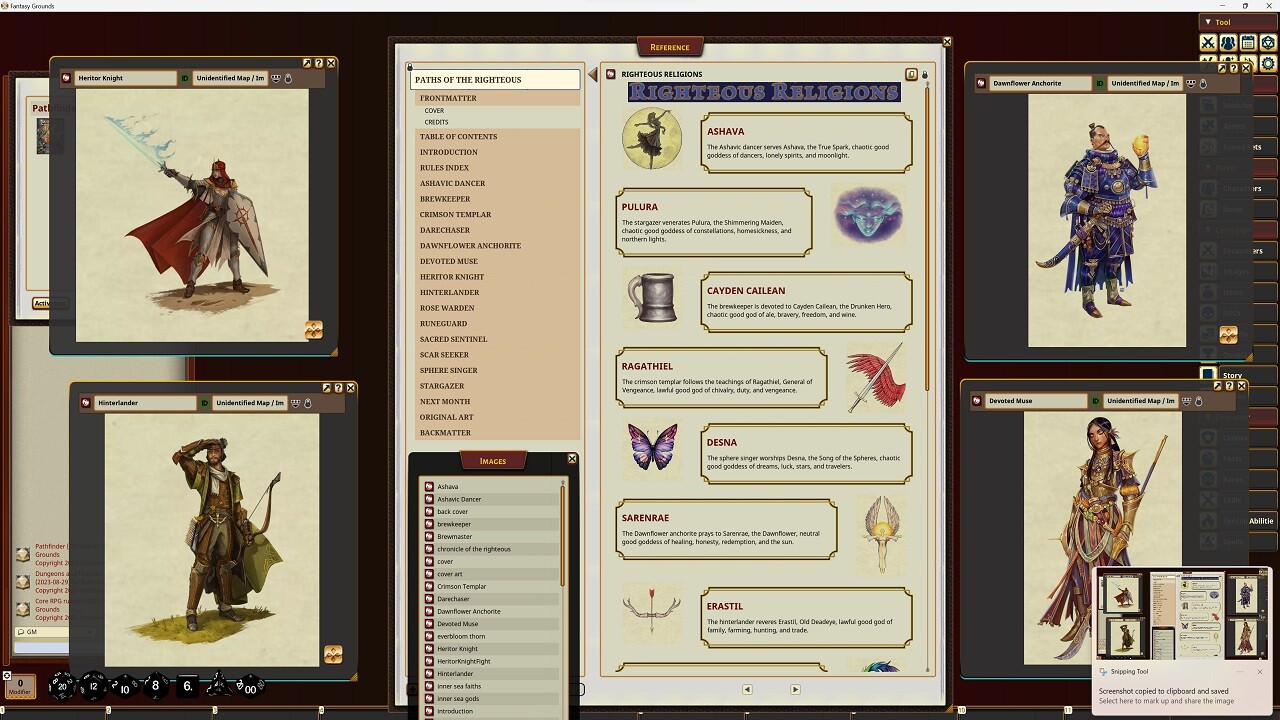The height and width of the screenshot is (720, 1280).
Task: Open the calendar tool icon
Action: [x=1248, y=43]
